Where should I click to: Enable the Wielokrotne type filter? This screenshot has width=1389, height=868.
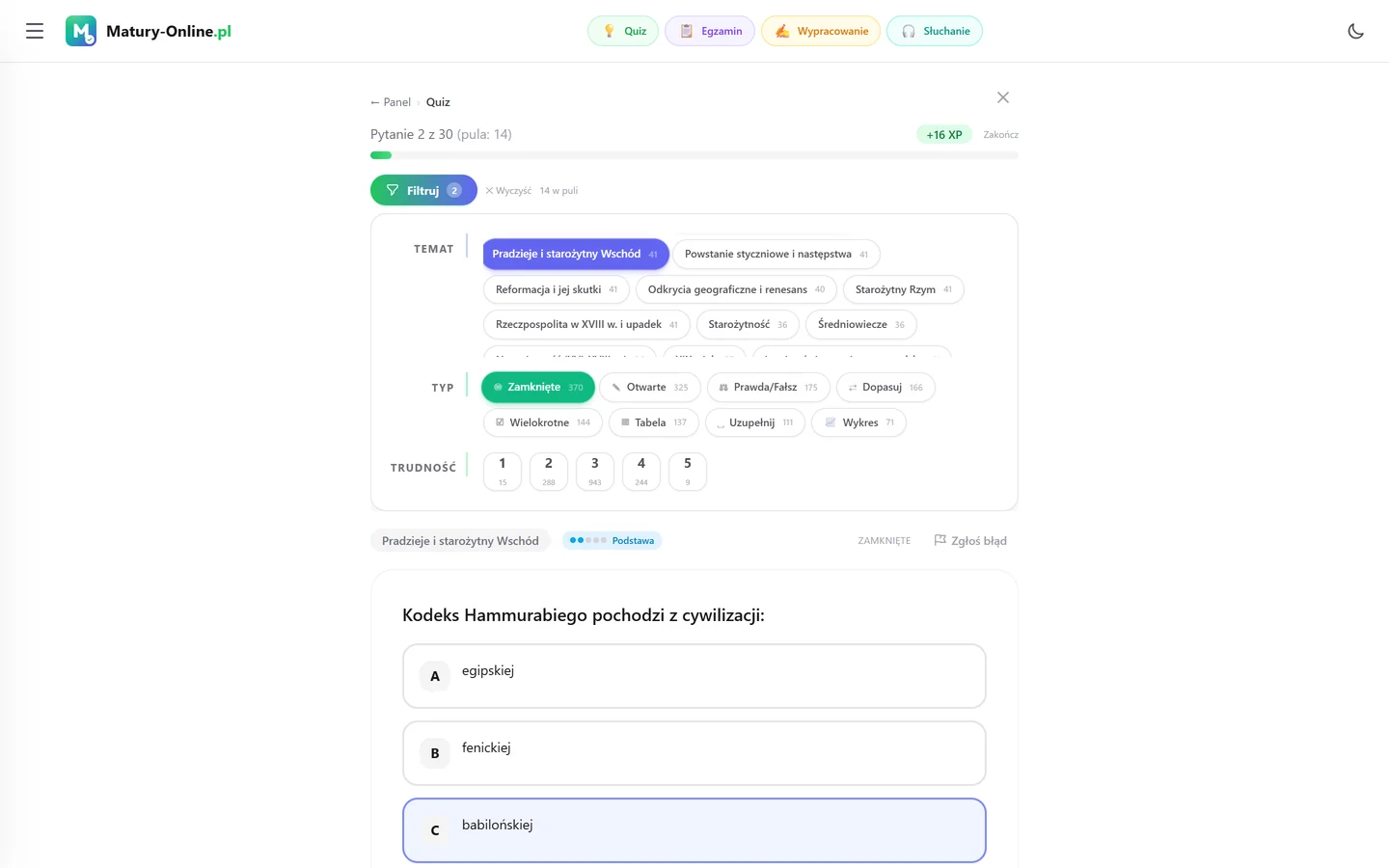(x=543, y=422)
